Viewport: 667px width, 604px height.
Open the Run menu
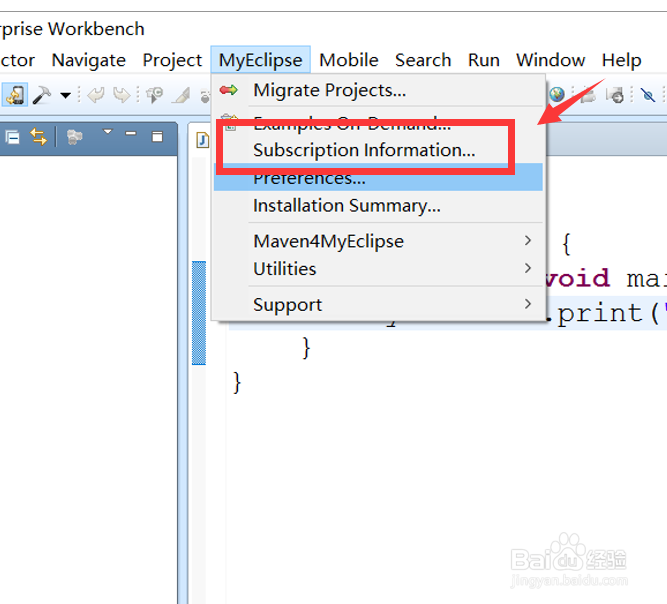point(484,60)
